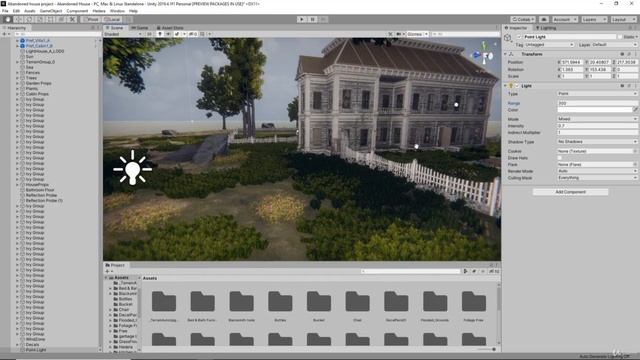Expand the Fences object in Hierarchy

click(x=18, y=73)
